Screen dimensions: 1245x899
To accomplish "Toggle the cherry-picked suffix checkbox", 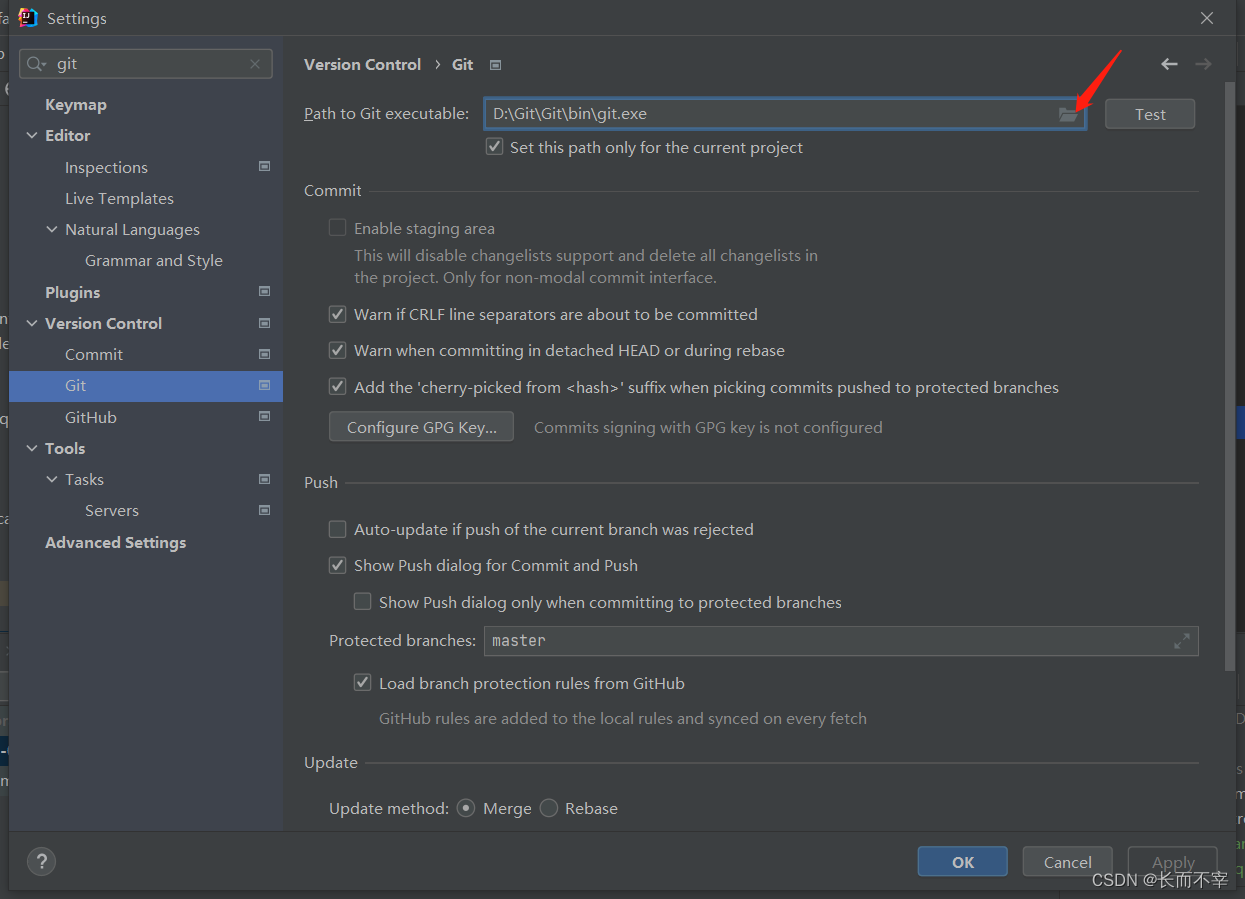I will click(x=338, y=386).
